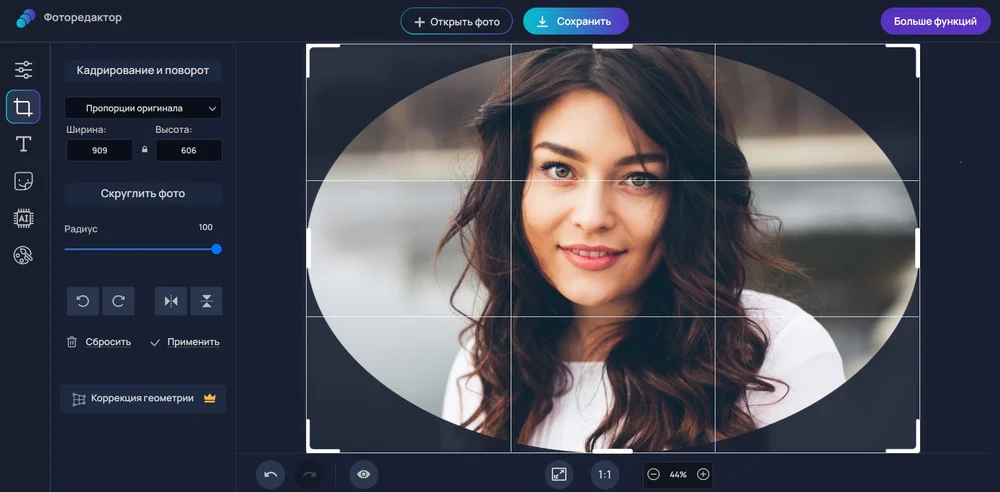Click Открыть фото button

pos(457,21)
